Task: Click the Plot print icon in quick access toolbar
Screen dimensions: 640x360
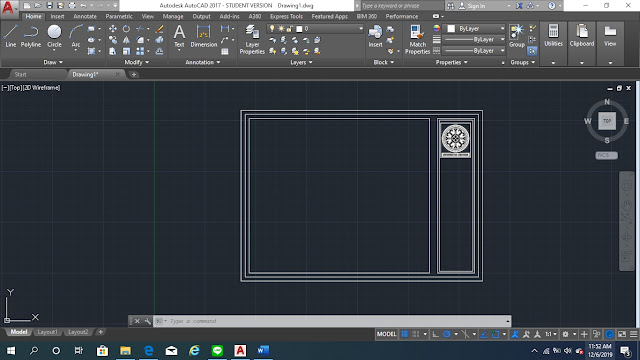Action: pos(72,6)
